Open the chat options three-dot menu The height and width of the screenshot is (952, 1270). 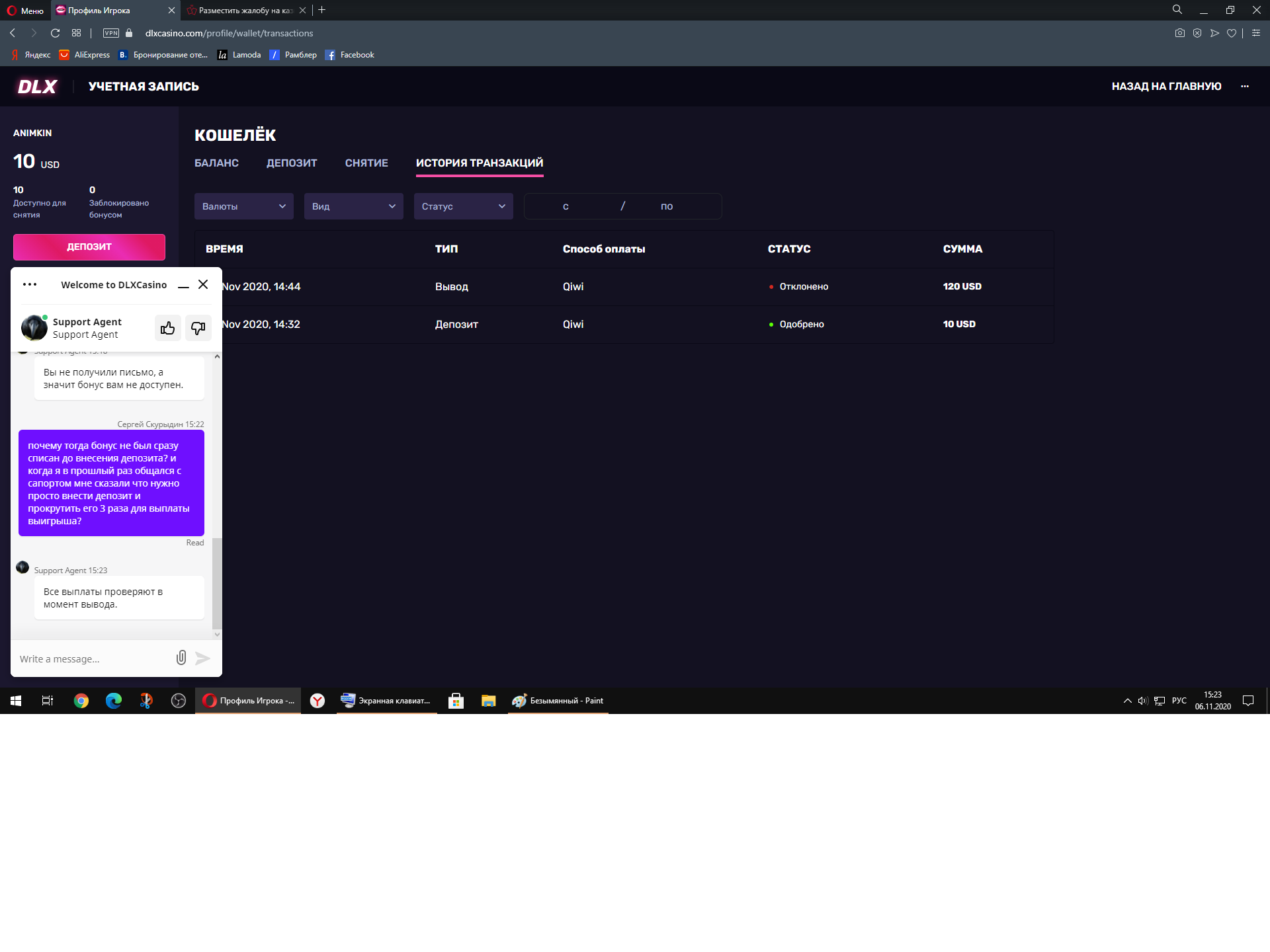point(30,285)
